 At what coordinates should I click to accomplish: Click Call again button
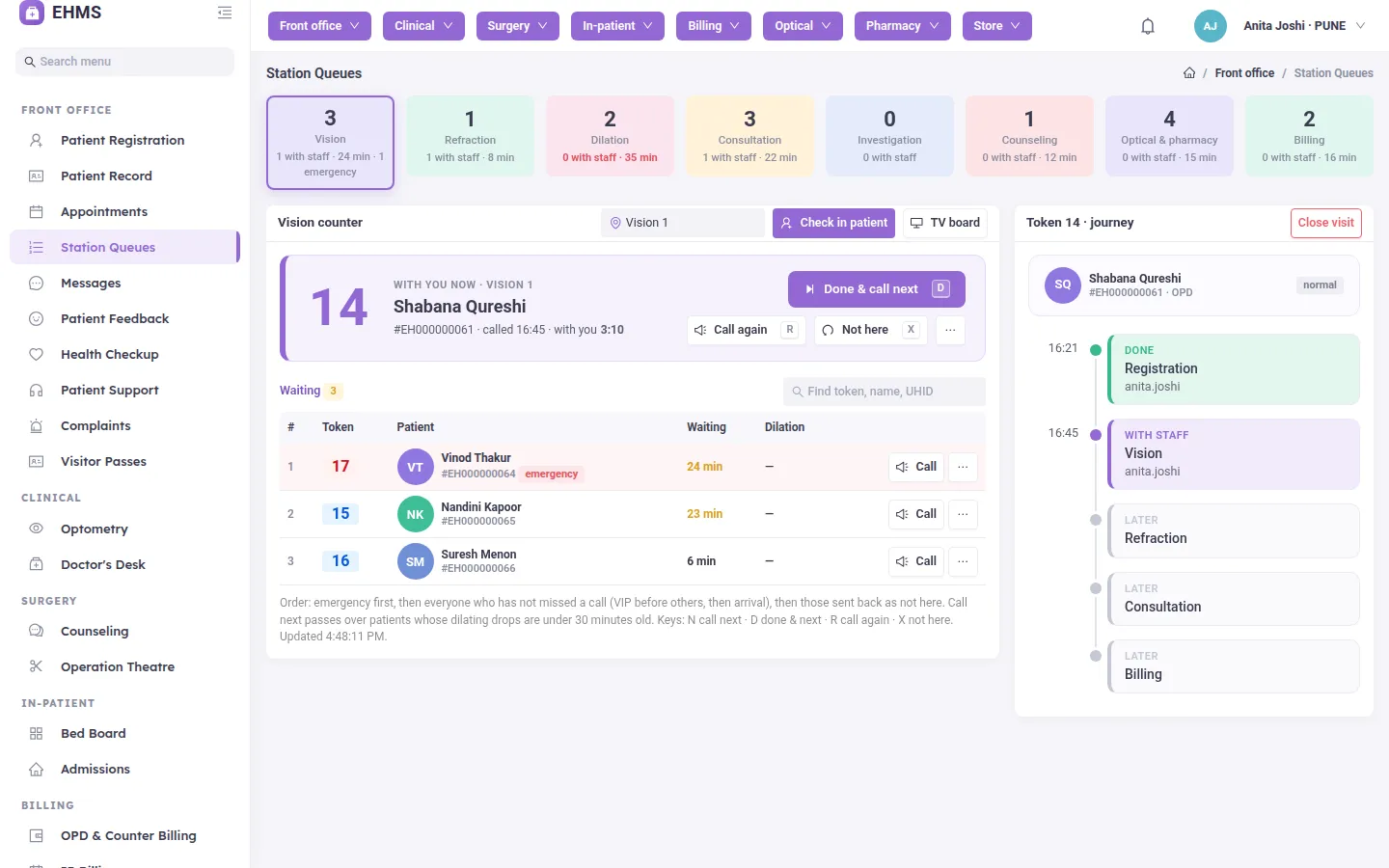(x=747, y=330)
